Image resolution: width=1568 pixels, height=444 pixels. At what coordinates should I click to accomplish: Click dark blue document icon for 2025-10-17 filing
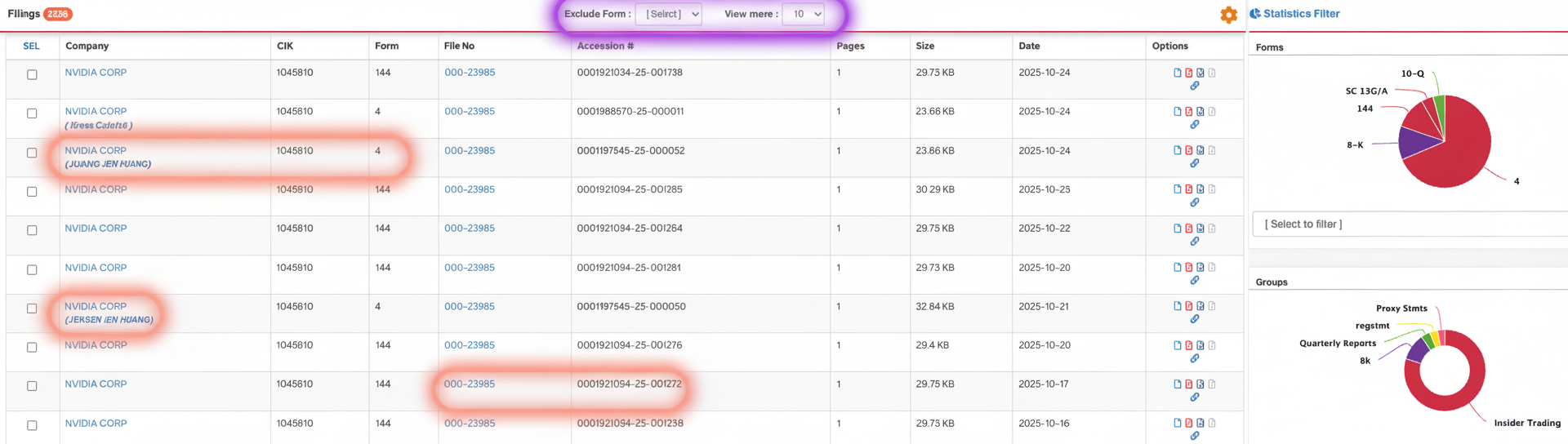click(x=1200, y=384)
